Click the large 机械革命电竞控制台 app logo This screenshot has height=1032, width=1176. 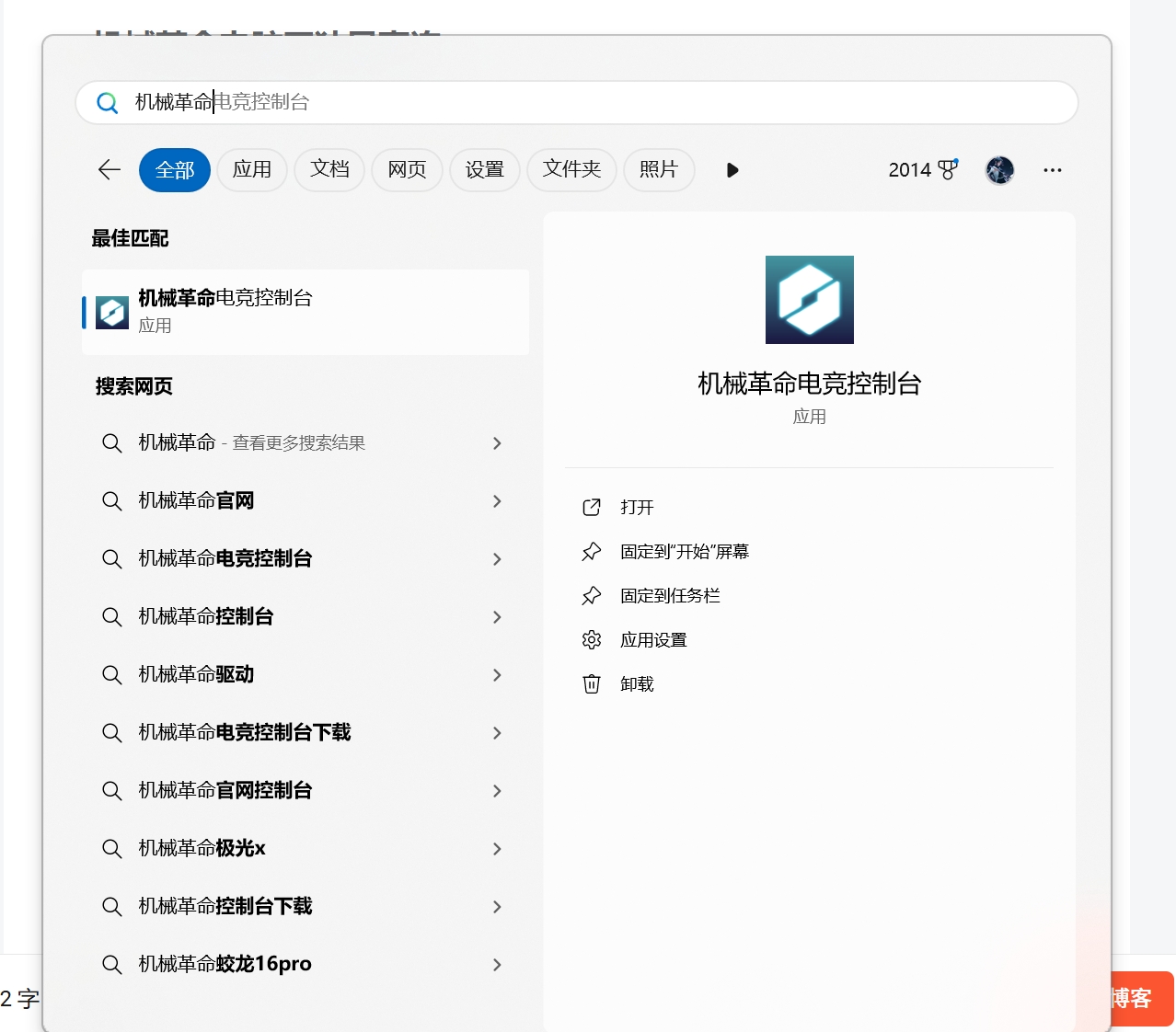pos(810,300)
